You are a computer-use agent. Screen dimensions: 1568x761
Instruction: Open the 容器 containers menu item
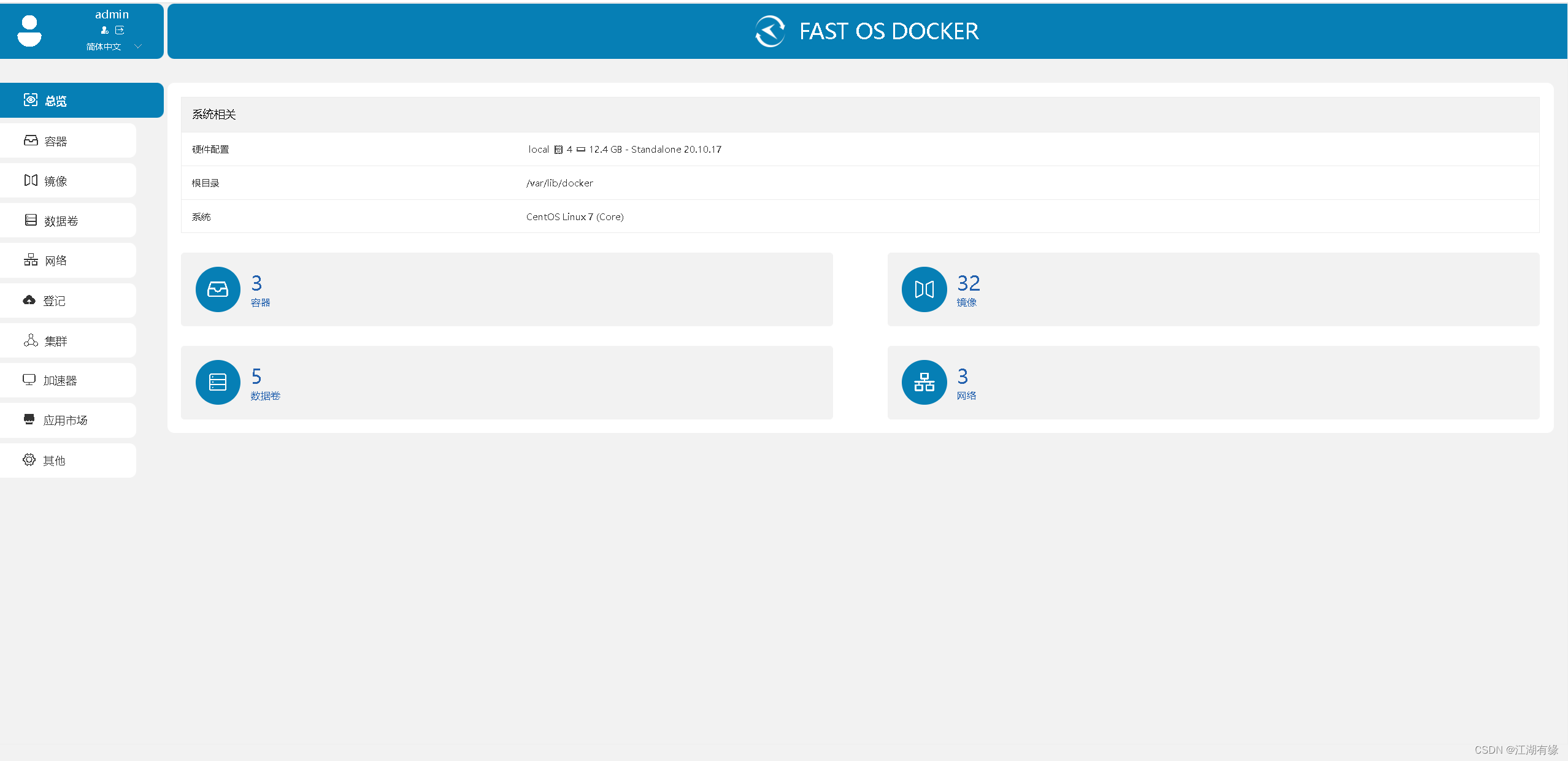coord(68,141)
